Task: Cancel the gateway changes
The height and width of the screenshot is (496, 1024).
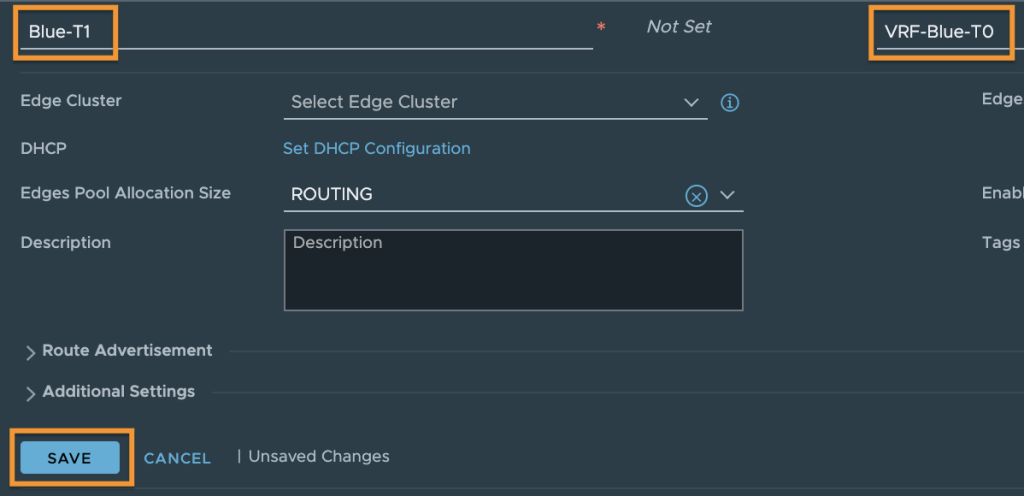Action: pyautogui.click(x=177, y=458)
